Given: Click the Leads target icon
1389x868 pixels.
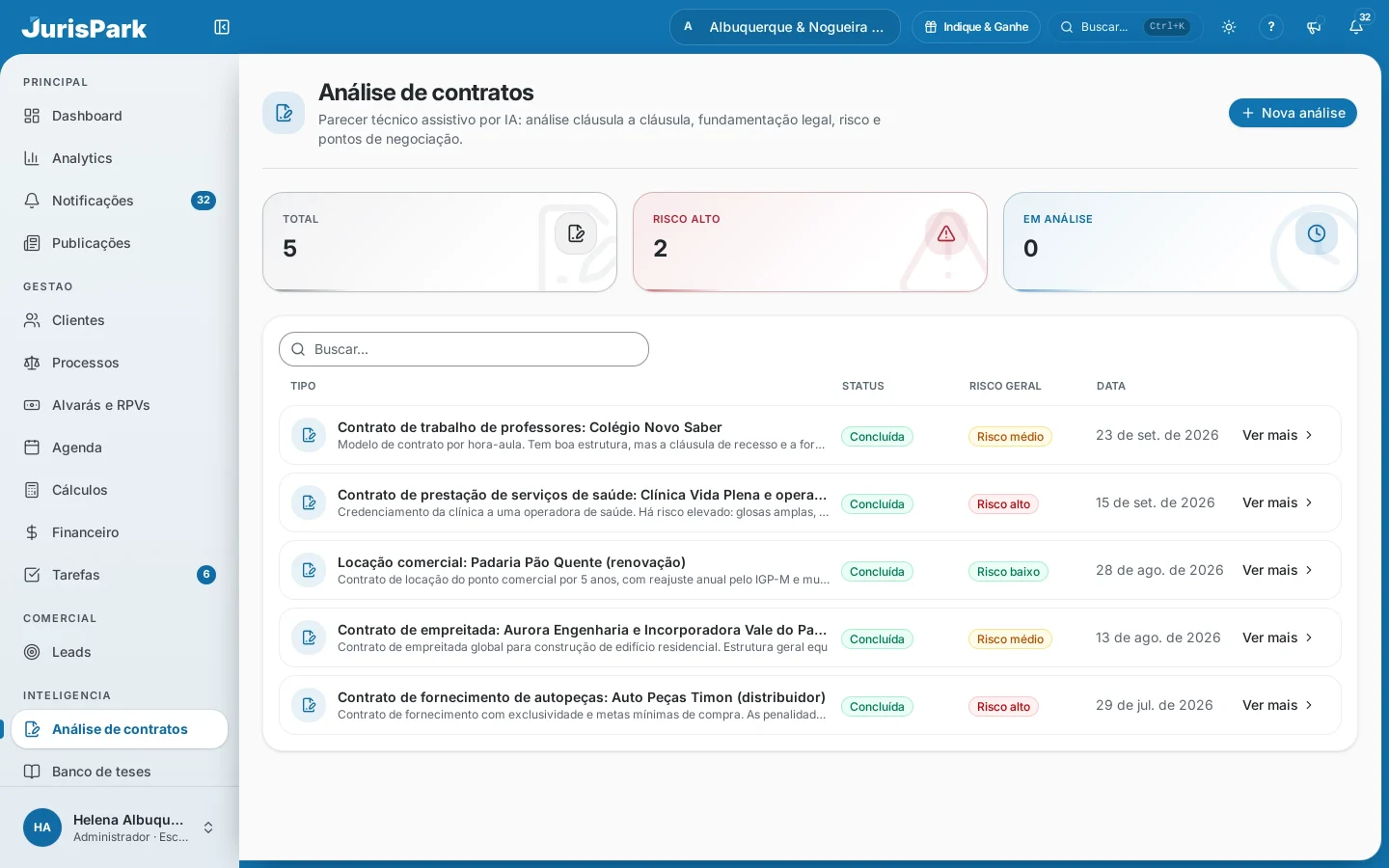Looking at the screenshot, I should coord(32,652).
